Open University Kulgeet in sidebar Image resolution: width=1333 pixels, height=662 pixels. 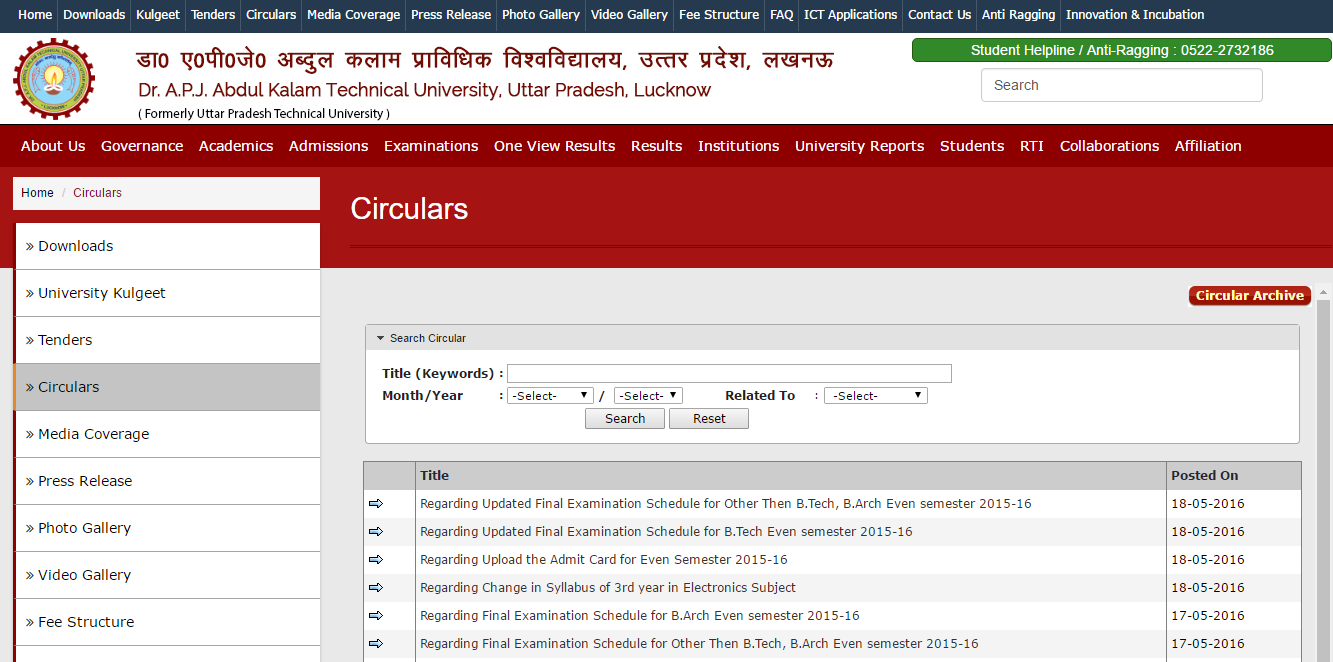(x=102, y=293)
